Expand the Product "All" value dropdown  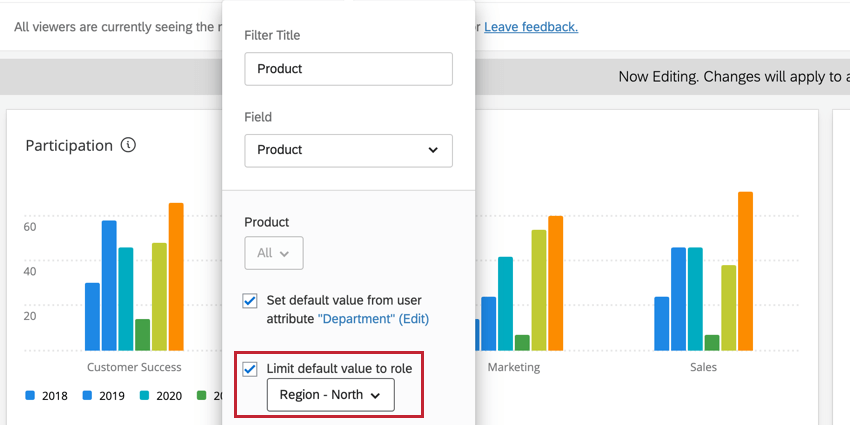(x=273, y=253)
